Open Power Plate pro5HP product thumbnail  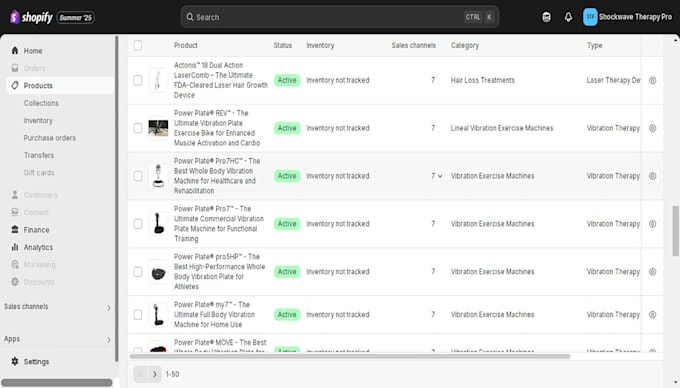(x=158, y=272)
